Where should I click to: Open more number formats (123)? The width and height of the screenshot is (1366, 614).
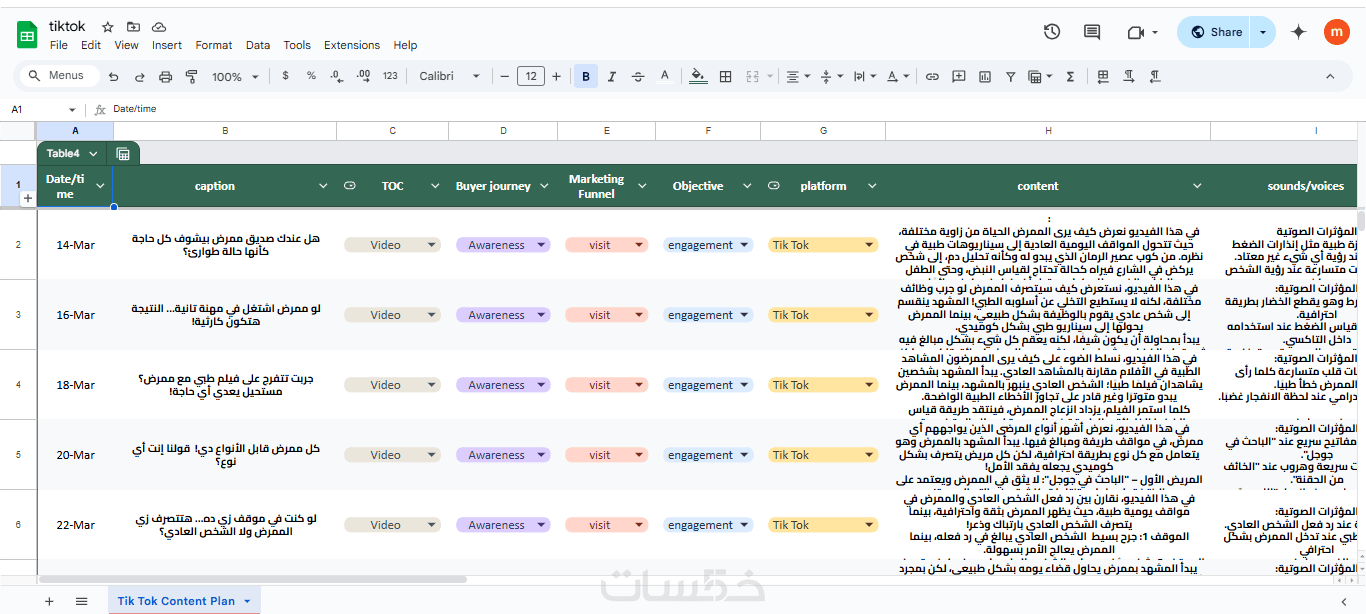(390, 76)
